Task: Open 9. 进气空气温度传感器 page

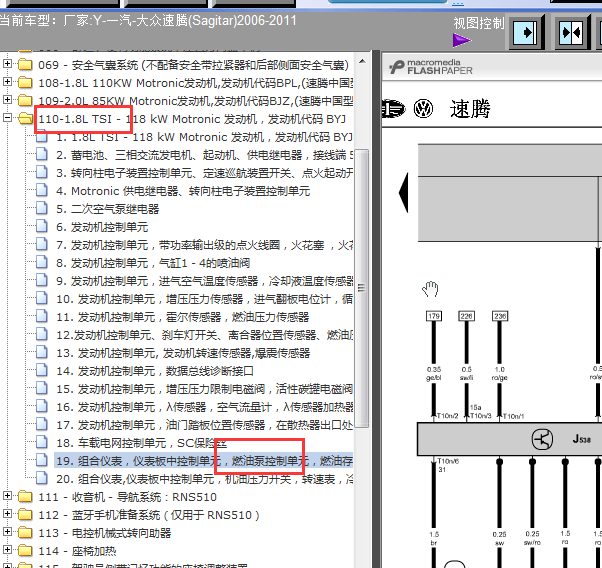Action: click(x=204, y=282)
